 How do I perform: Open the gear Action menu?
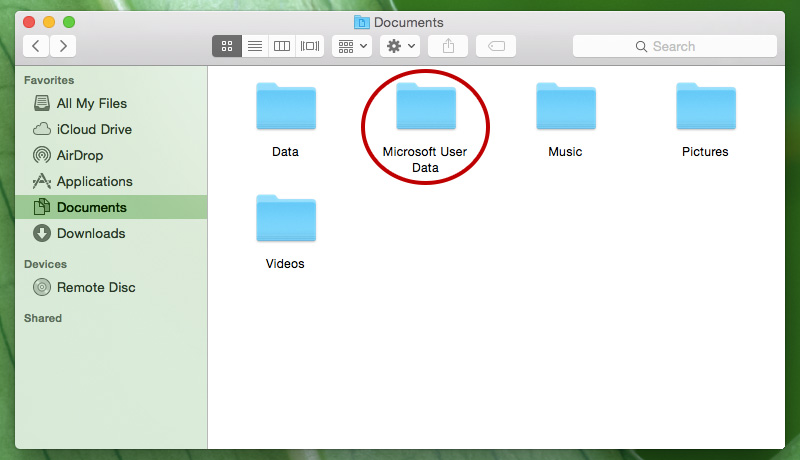pos(400,46)
